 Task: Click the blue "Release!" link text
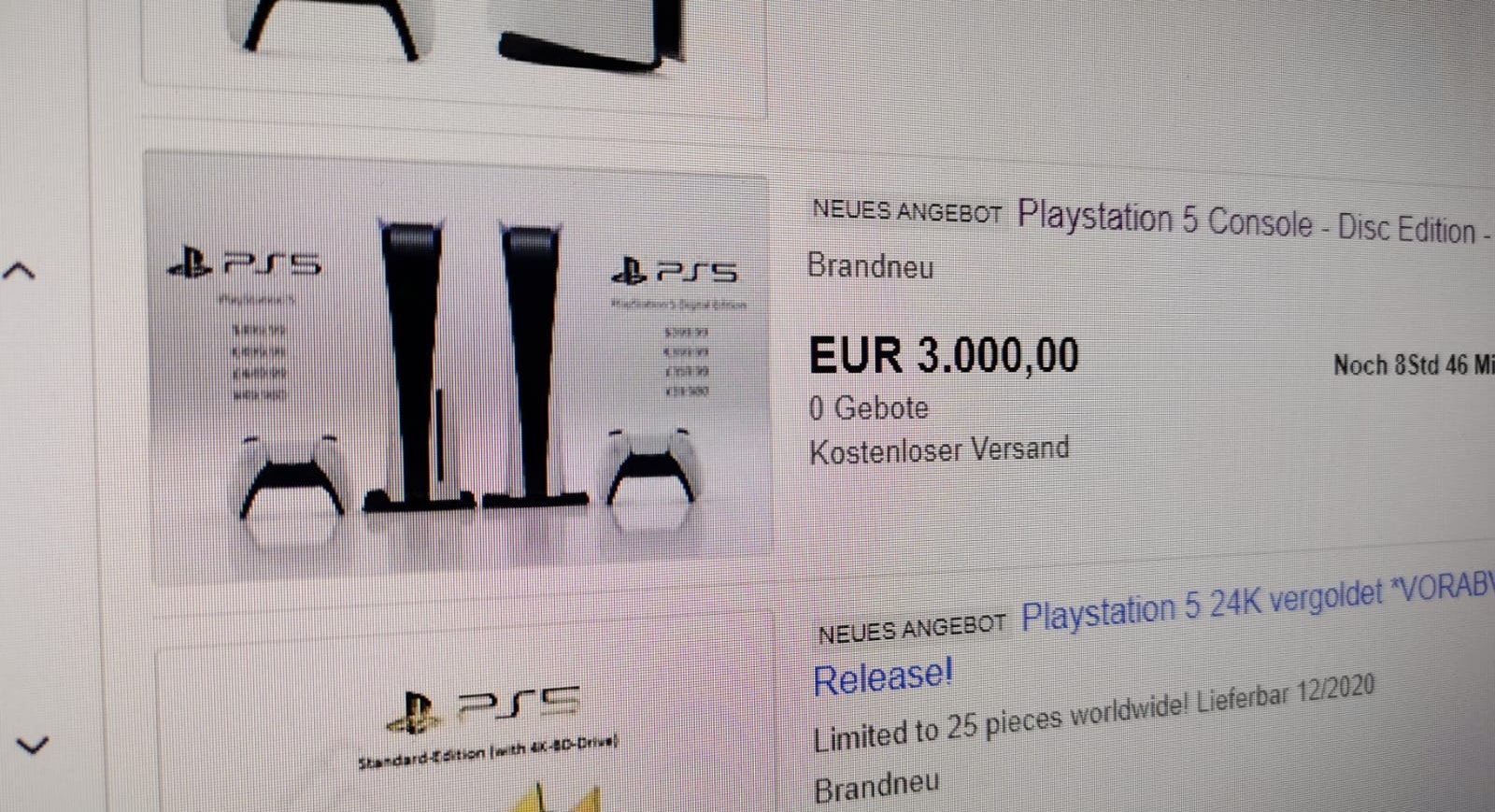pos(882,676)
